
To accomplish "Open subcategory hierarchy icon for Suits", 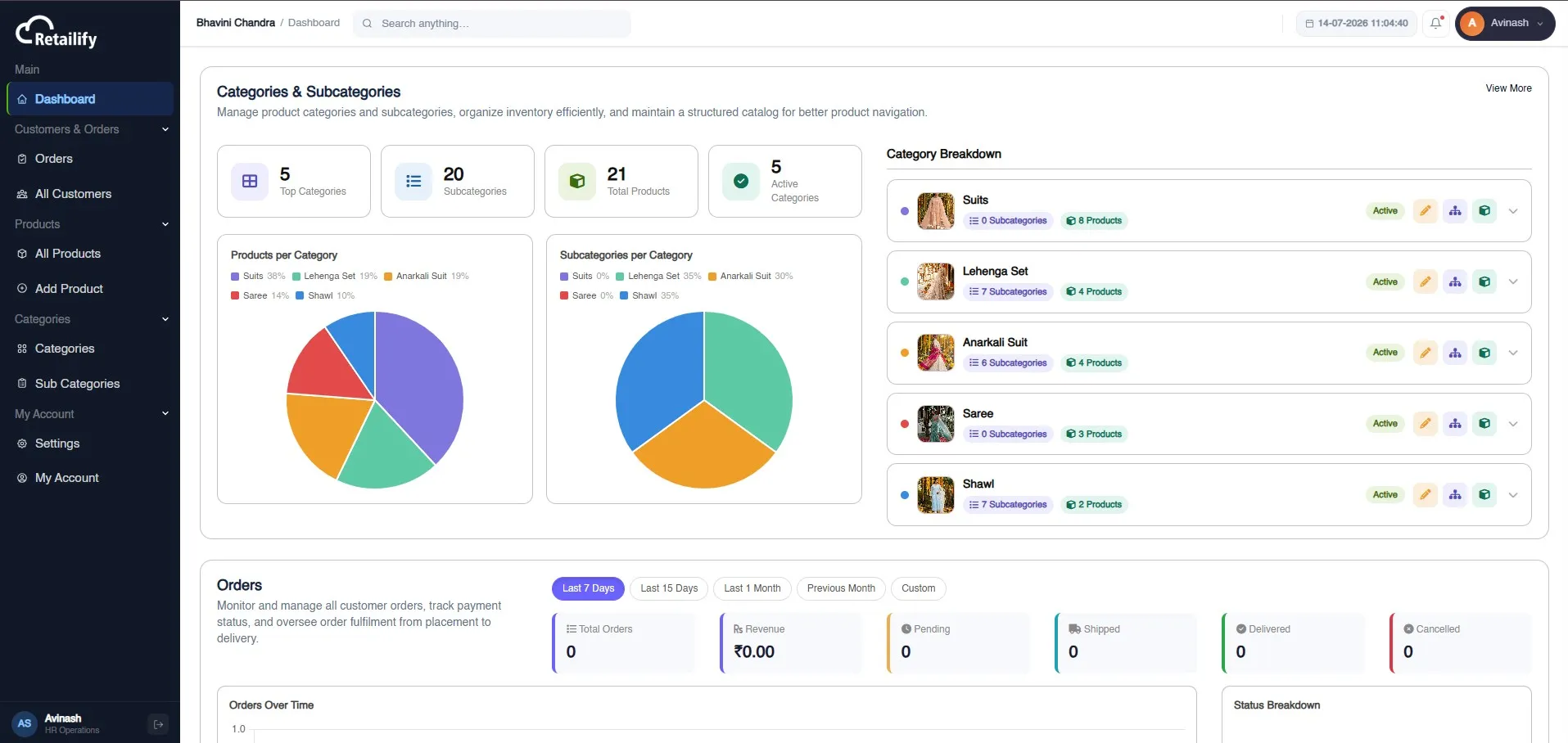I will (1455, 210).
